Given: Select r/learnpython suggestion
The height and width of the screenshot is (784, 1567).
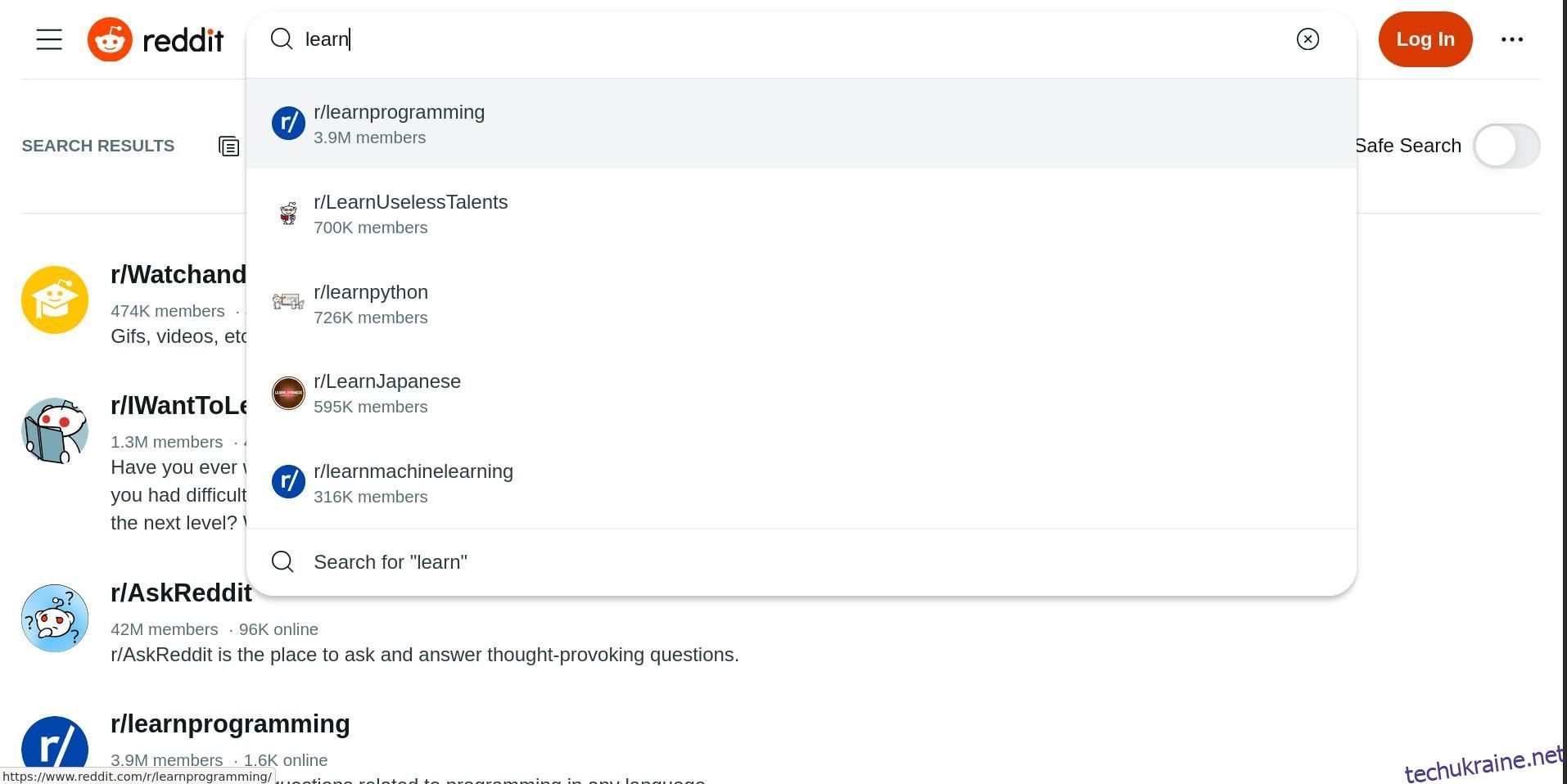Looking at the screenshot, I should point(801,304).
